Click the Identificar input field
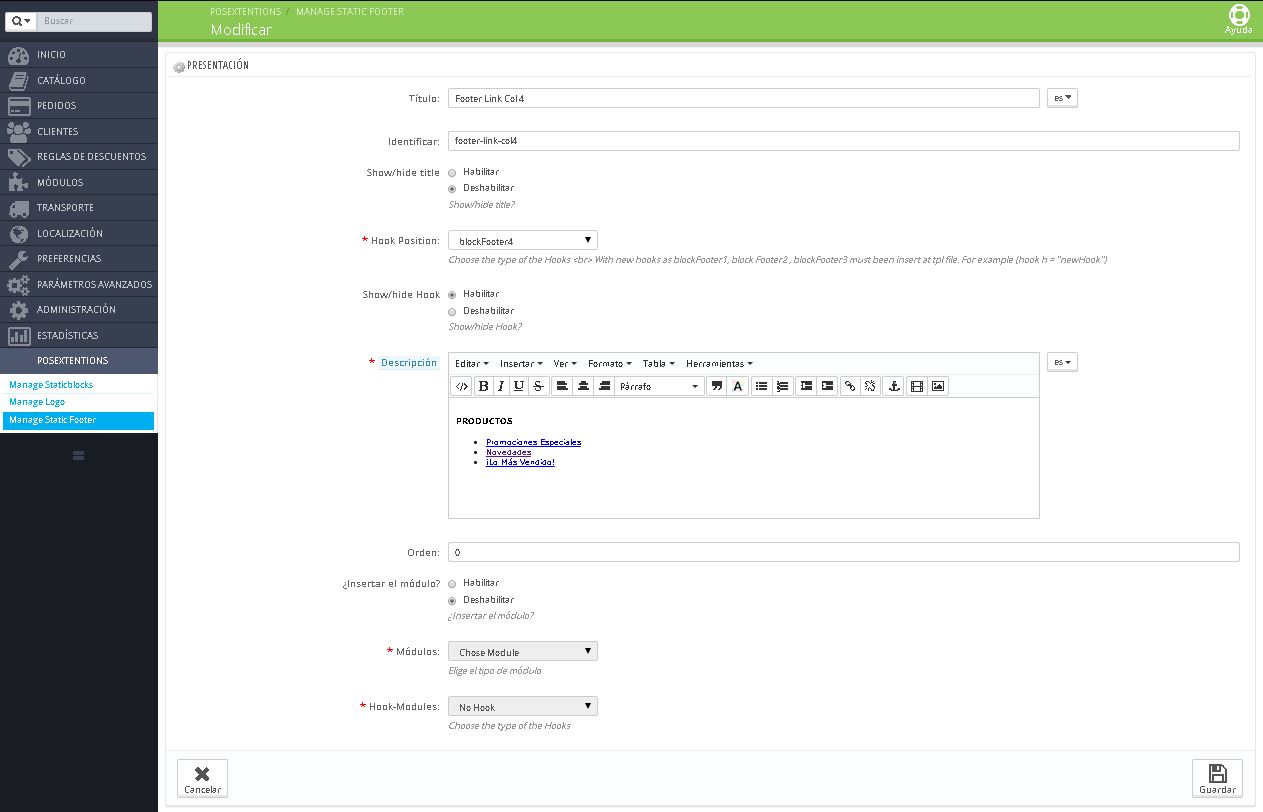 844,141
